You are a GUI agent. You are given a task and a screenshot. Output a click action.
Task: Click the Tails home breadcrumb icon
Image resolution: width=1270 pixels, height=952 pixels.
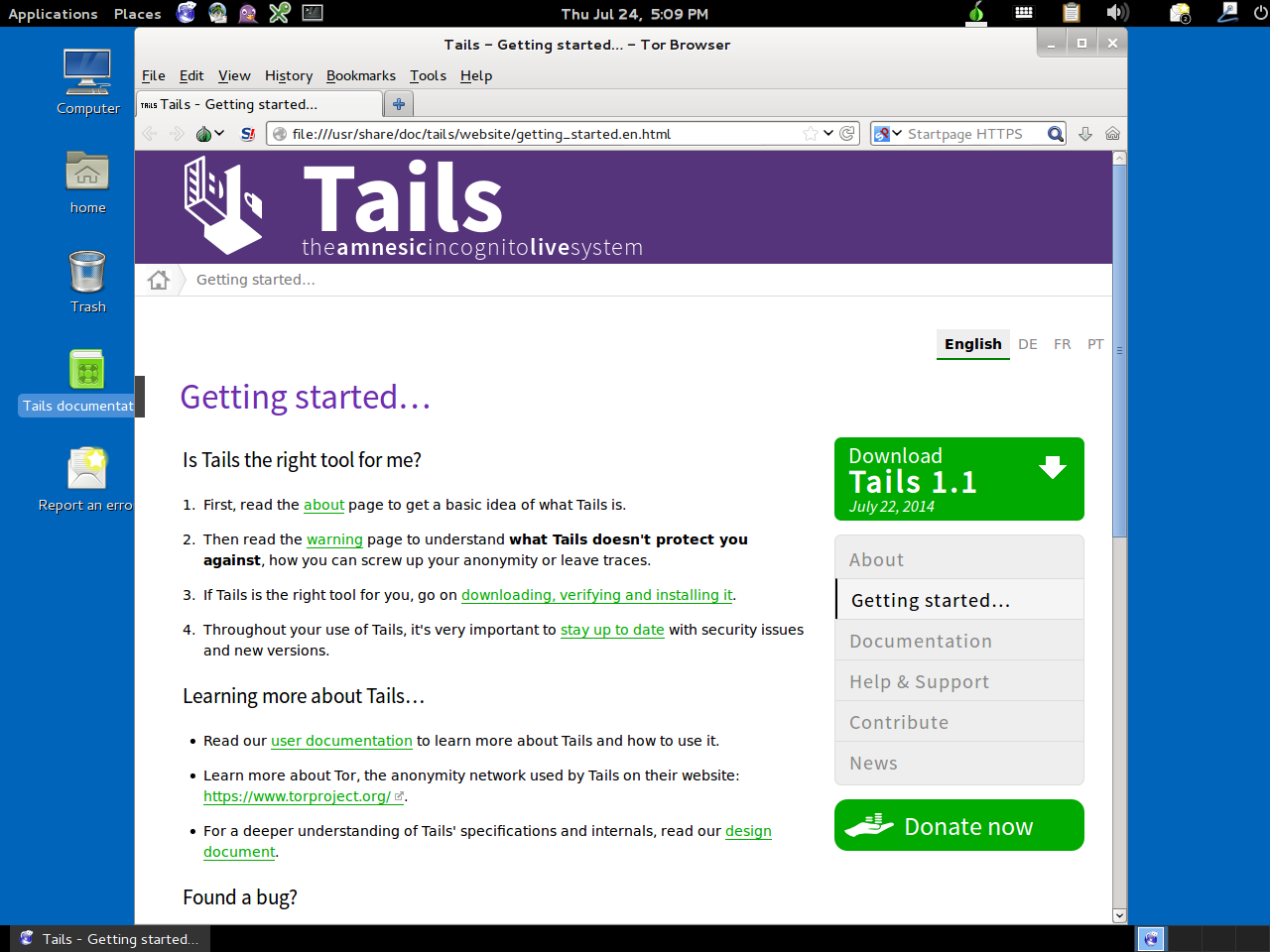[159, 280]
